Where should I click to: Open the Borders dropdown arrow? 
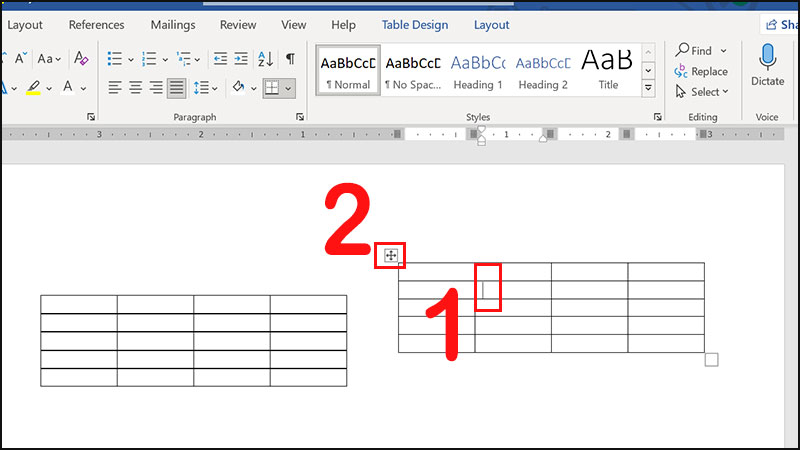(289, 88)
